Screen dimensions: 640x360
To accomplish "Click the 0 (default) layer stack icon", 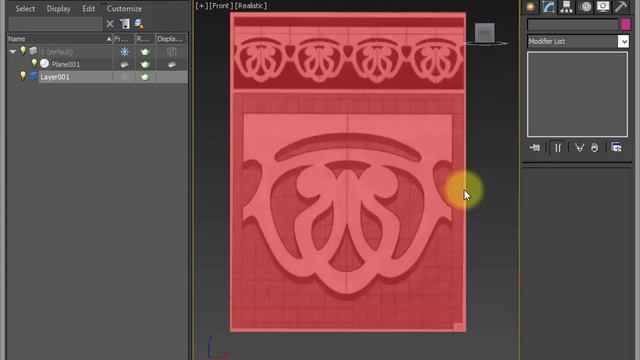I will click(x=33, y=51).
